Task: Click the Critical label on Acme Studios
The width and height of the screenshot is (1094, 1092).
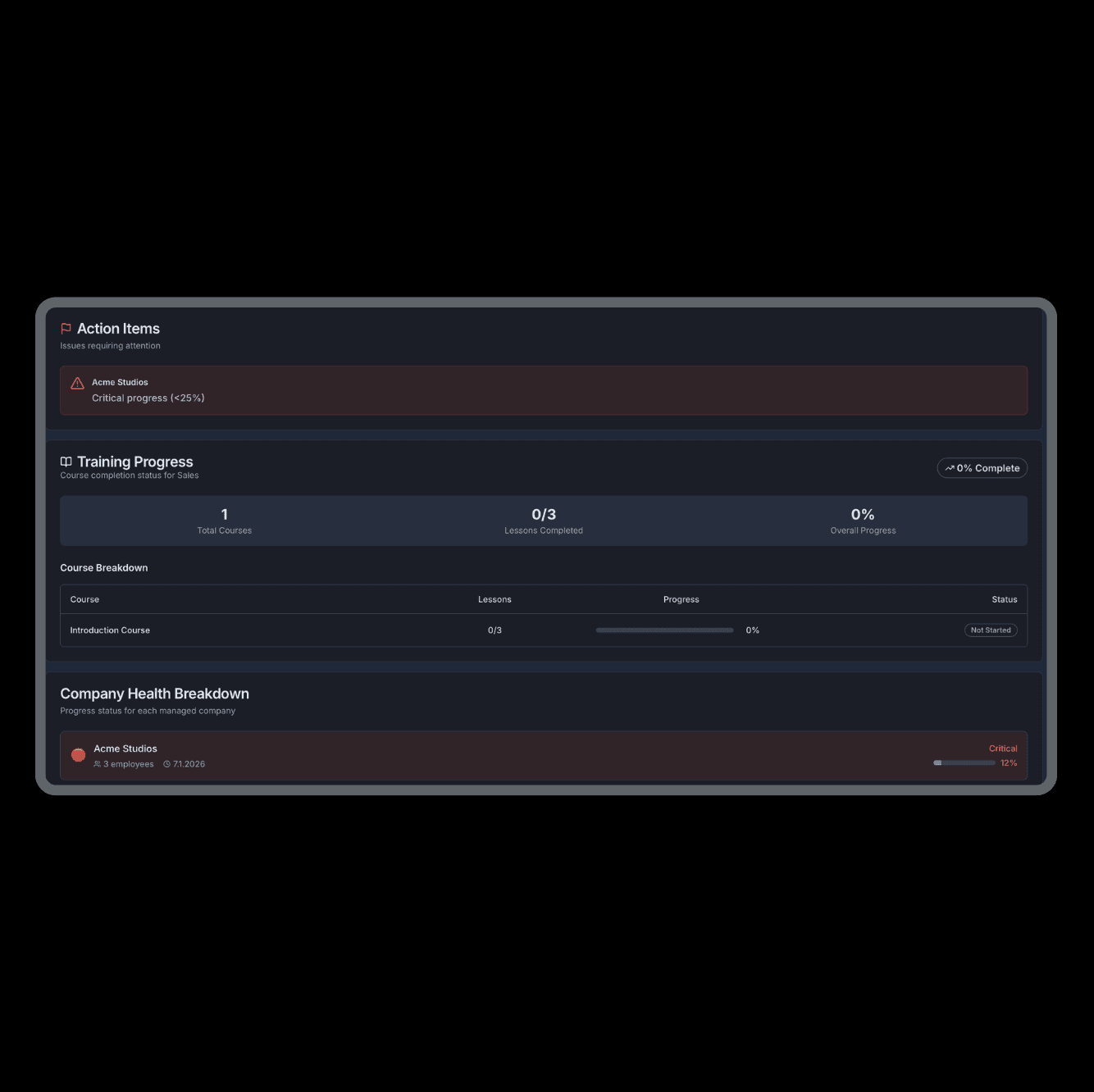Action: 1003,748
